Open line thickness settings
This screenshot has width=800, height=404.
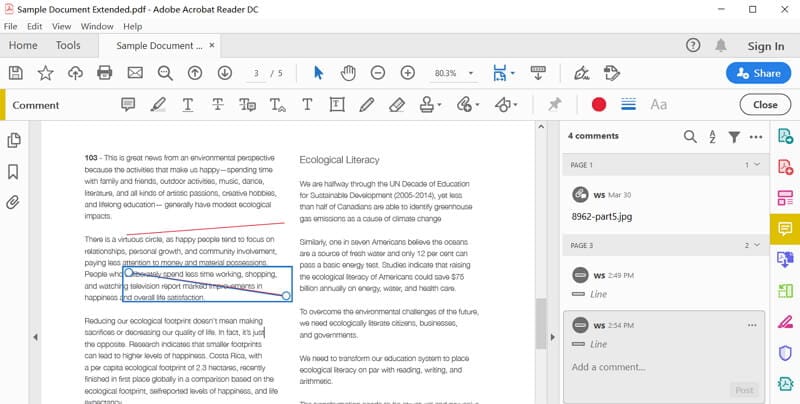click(x=629, y=105)
